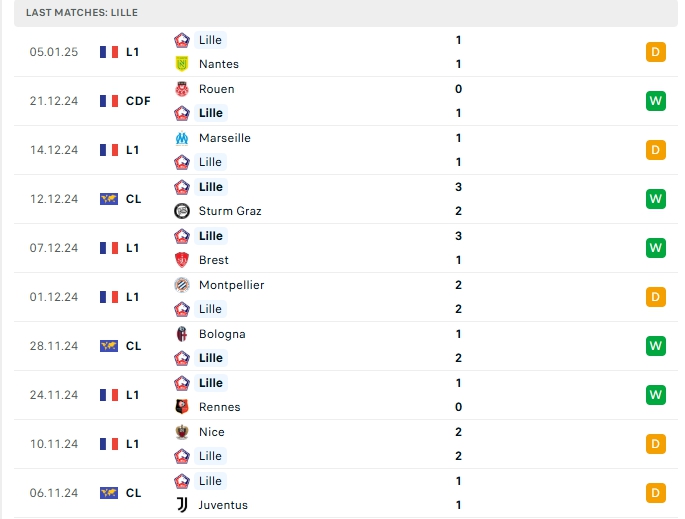This screenshot has height=519, width=685.
Task: Select the Juventus team name
Action: pos(223,505)
